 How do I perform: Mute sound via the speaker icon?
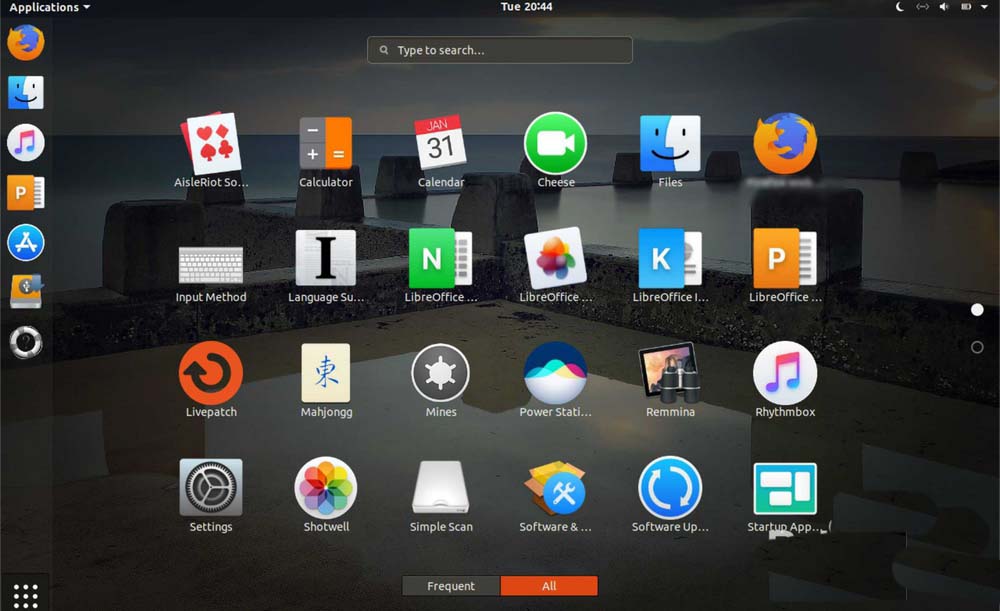(944, 6)
